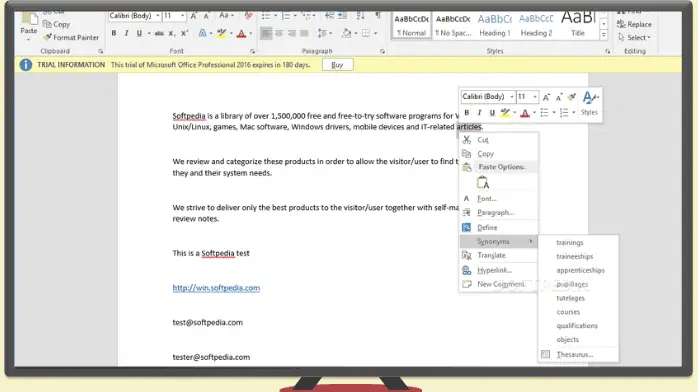
Task: Apply the Heading 1 style
Action: point(495,26)
